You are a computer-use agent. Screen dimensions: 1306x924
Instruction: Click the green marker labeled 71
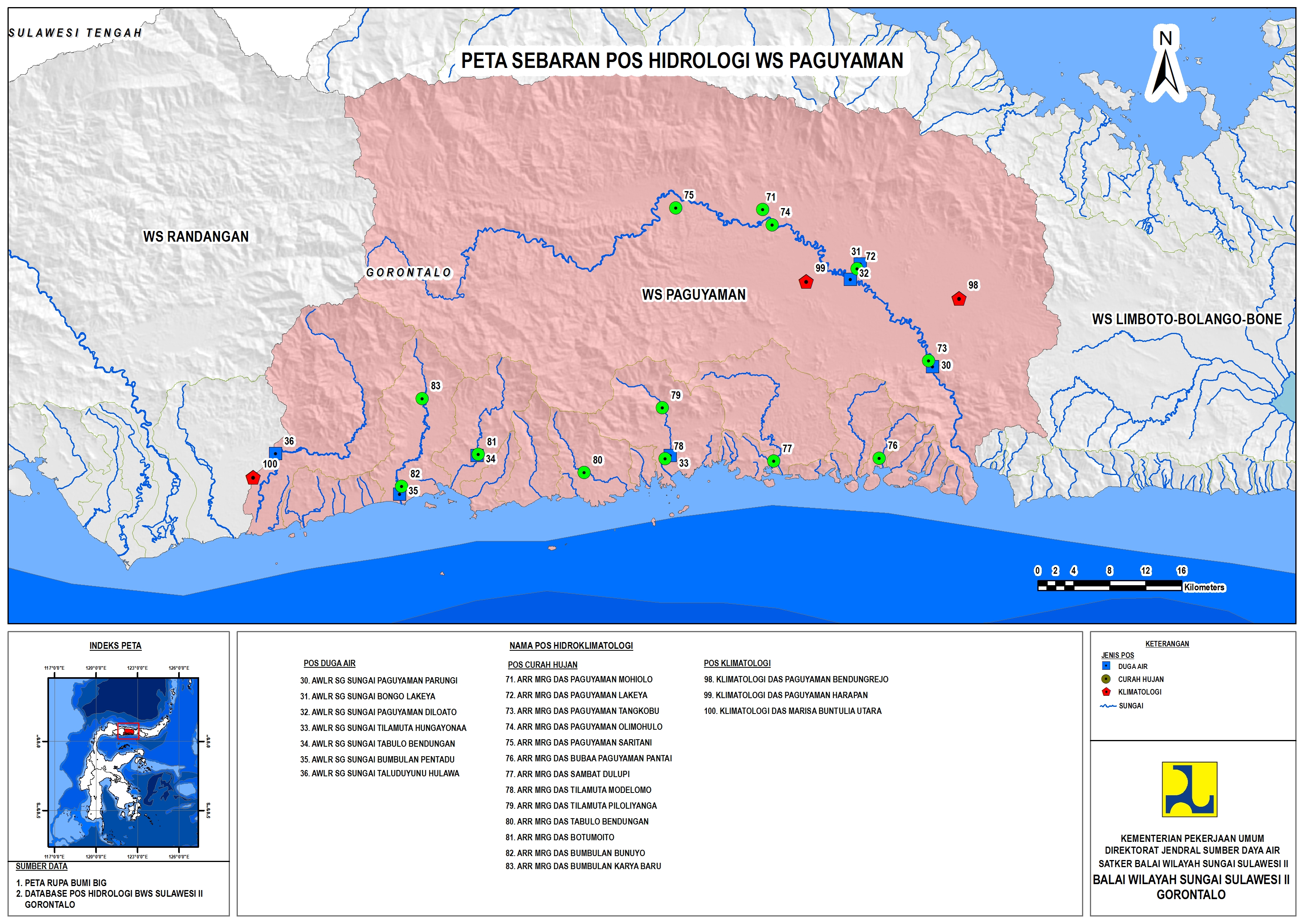[x=762, y=210]
